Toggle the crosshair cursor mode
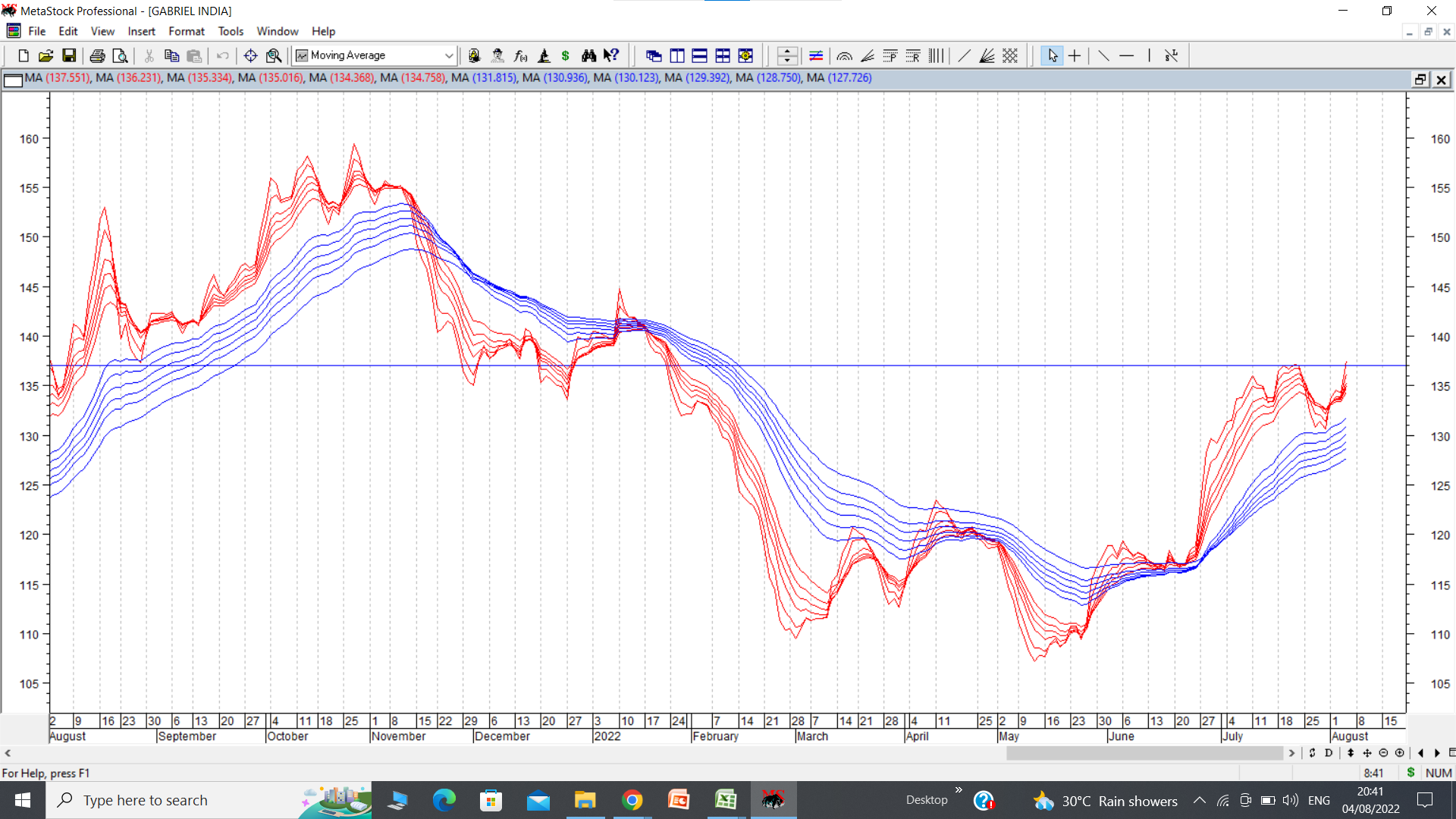Image resolution: width=1456 pixels, height=819 pixels. point(1075,55)
